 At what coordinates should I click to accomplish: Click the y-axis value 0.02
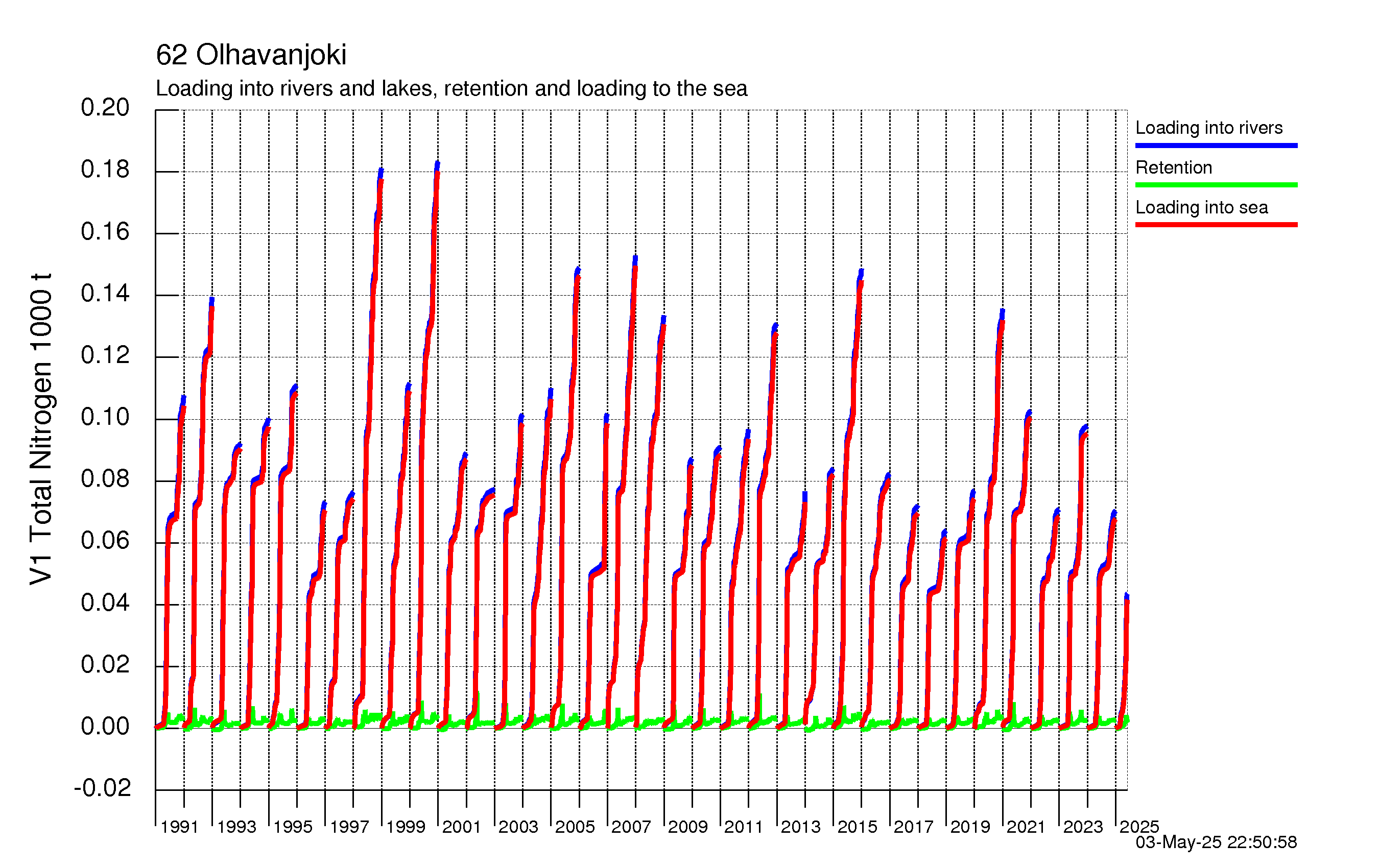click(105, 665)
